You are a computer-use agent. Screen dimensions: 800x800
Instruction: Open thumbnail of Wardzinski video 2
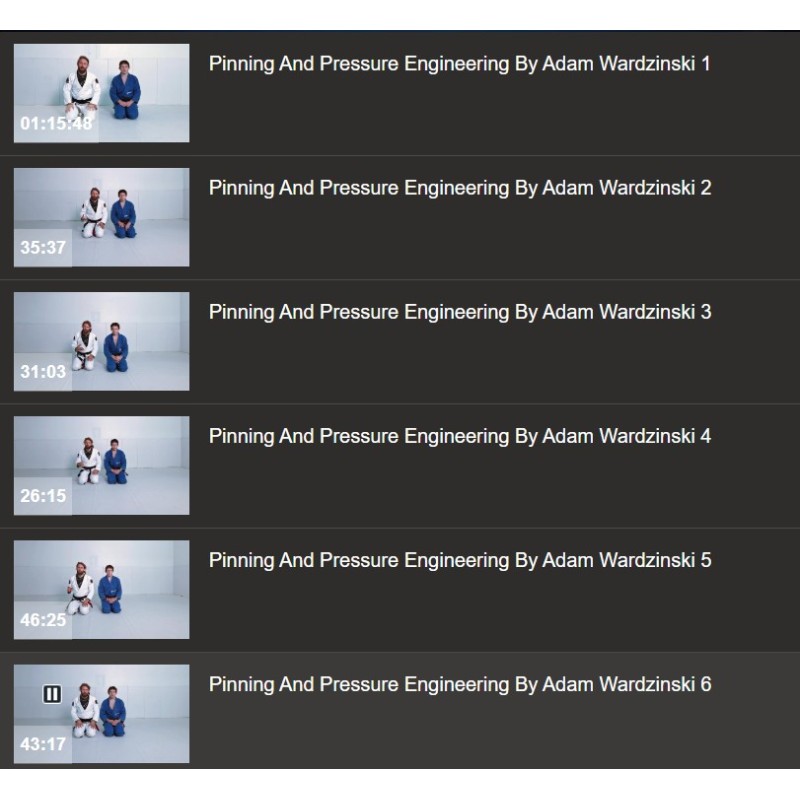point(102,217)
